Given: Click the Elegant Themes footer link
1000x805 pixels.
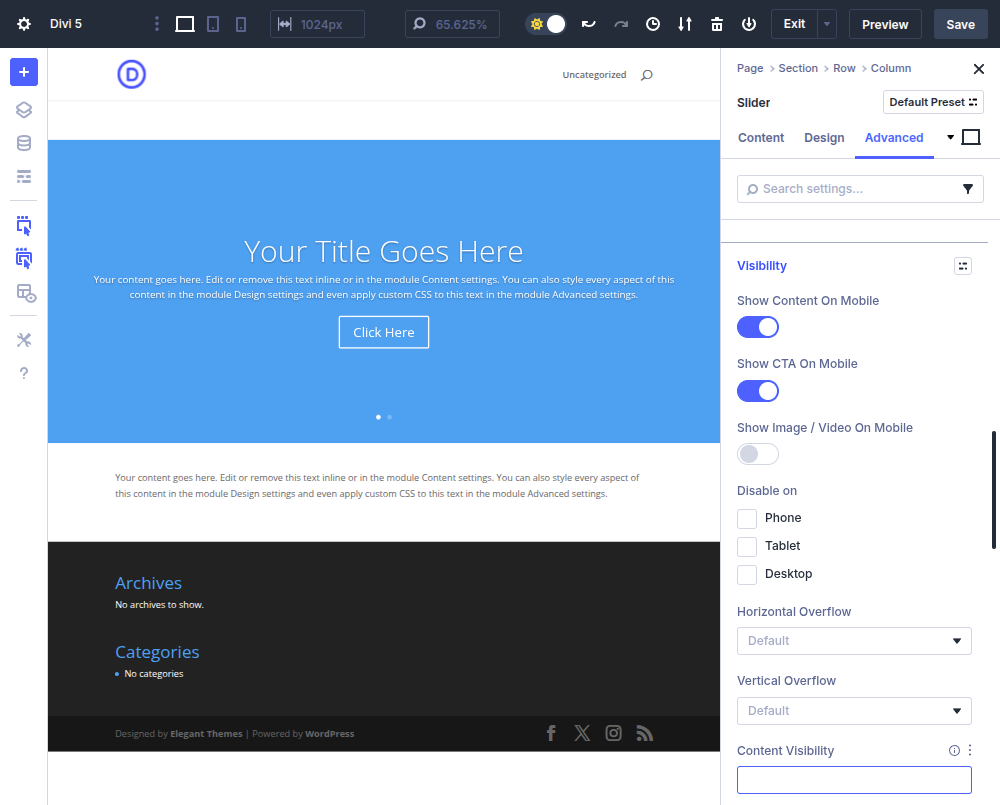Looking at the screenshot, I should click(x=206, y=734).
